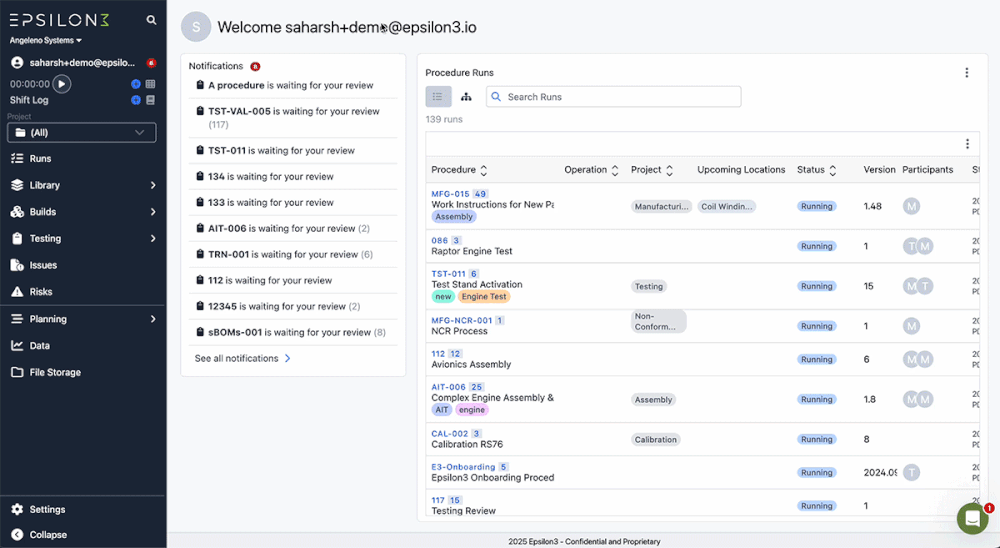Screen dimensions: 1000x548
Task: Open Library in the sidebar
Action: click(x=45, y=185)
